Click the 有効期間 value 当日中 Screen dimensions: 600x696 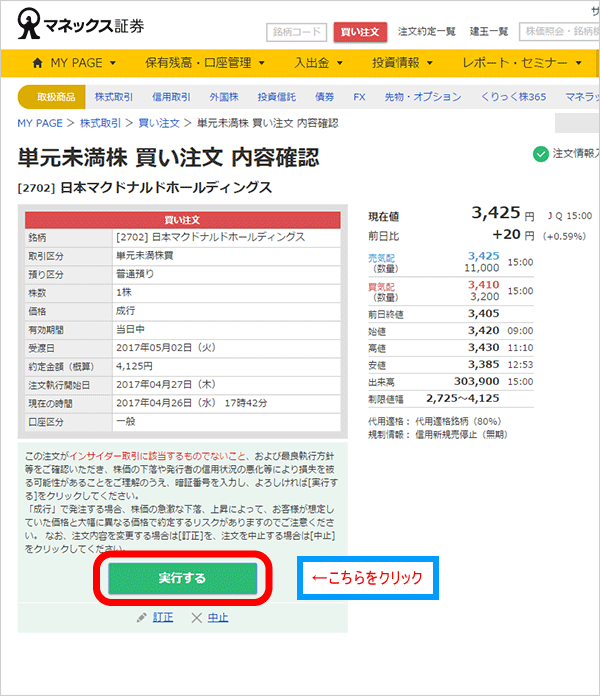pos(130,329)
